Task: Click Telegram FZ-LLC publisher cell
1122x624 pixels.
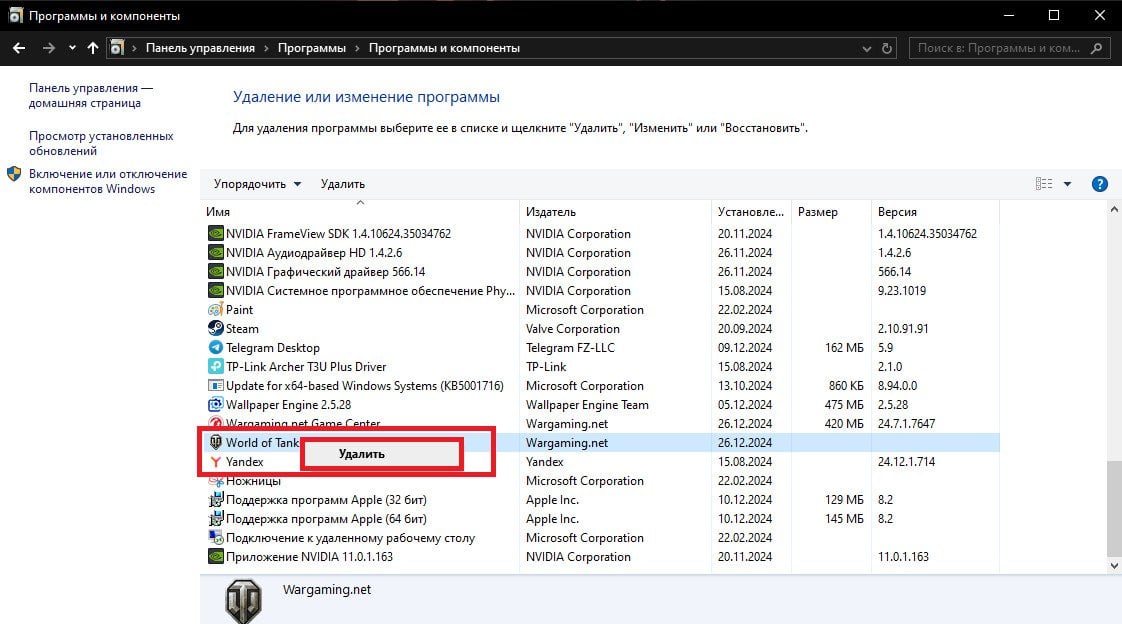Action: click(570, 348)
